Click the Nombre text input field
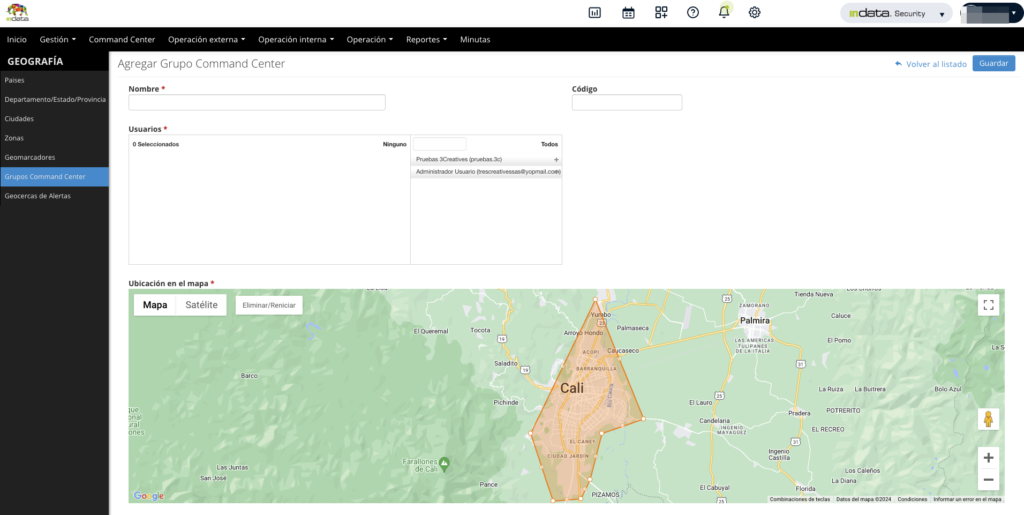Viewport: 1024px width, 515px height. pos(257,103)
